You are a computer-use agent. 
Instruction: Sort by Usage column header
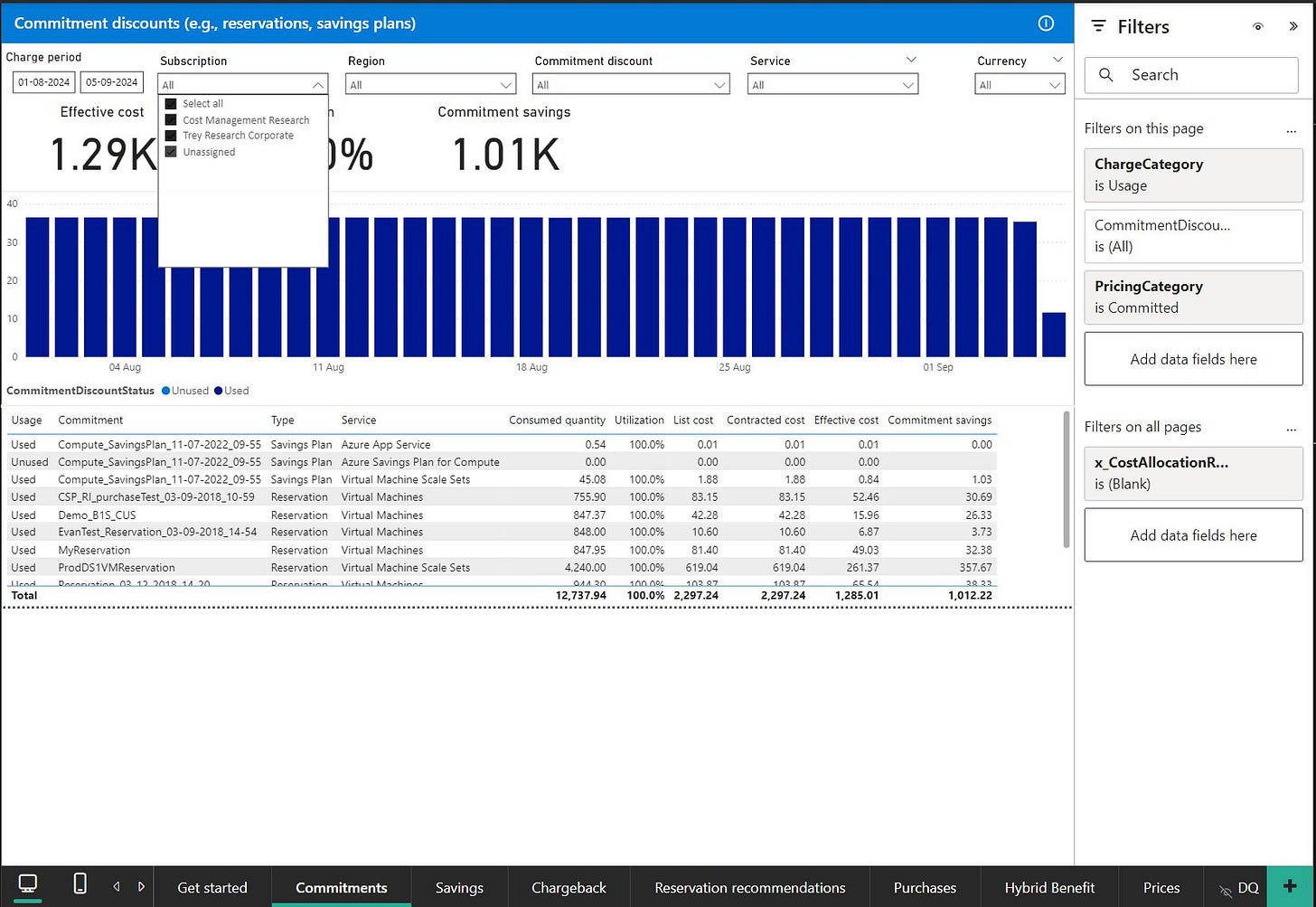point(26,420)
